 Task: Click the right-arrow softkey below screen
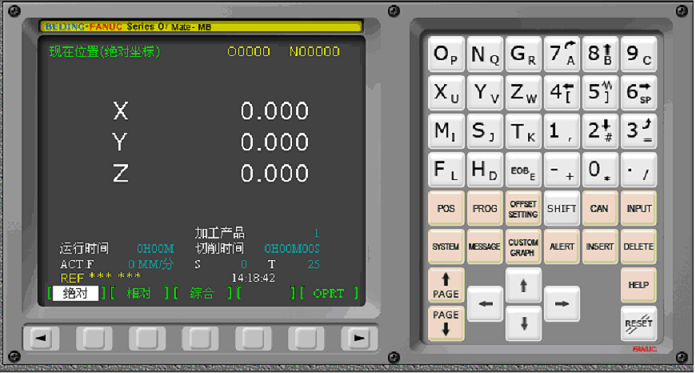[359, 339]
